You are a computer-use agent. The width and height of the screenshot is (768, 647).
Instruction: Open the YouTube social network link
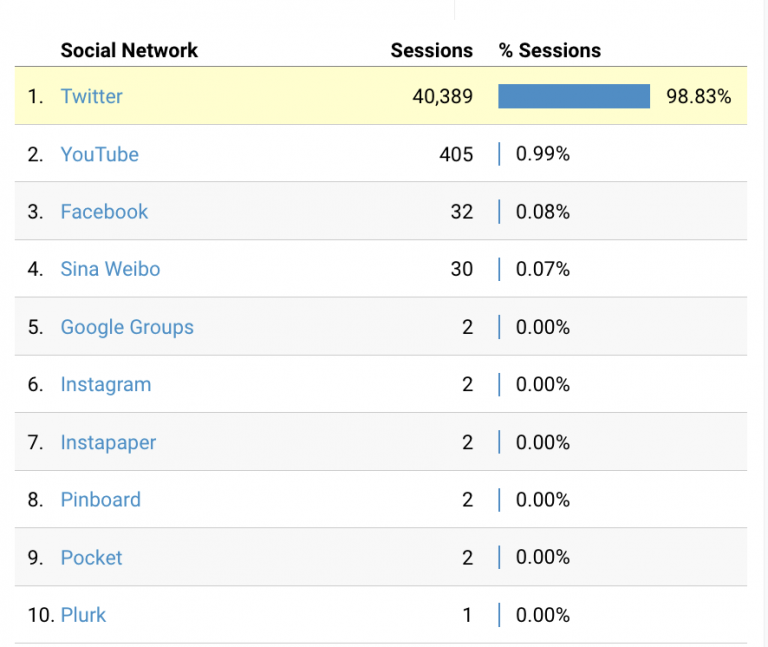pos(99,154)
